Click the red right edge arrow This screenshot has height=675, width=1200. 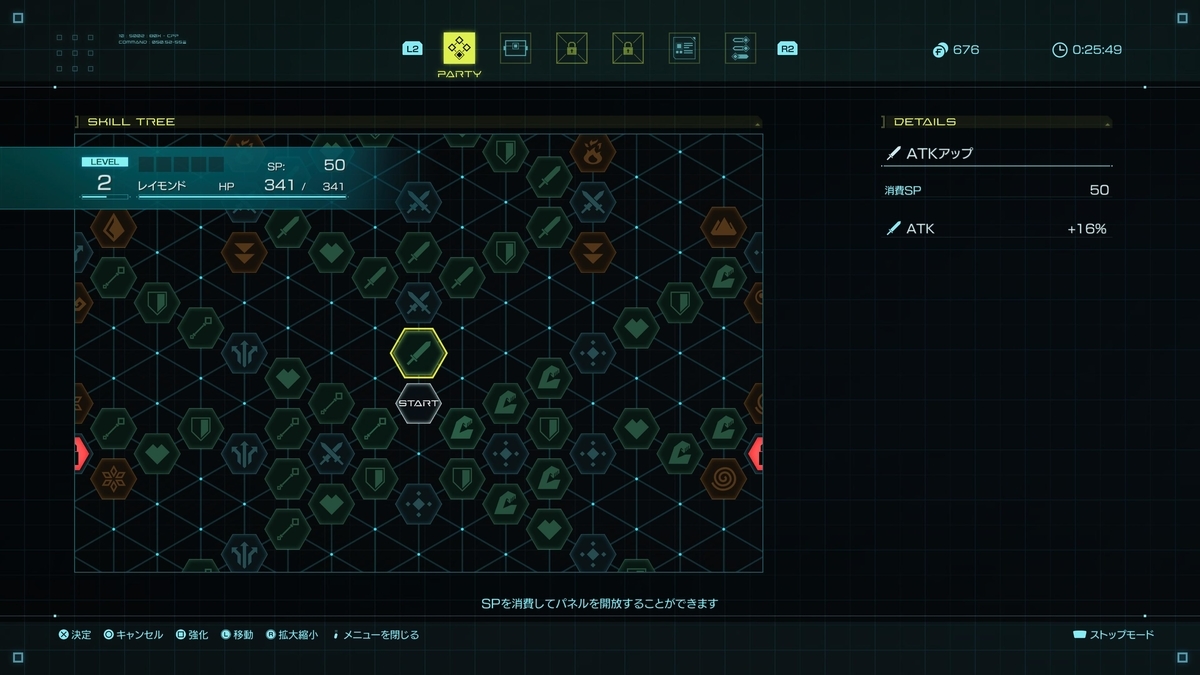coord(756,453)
